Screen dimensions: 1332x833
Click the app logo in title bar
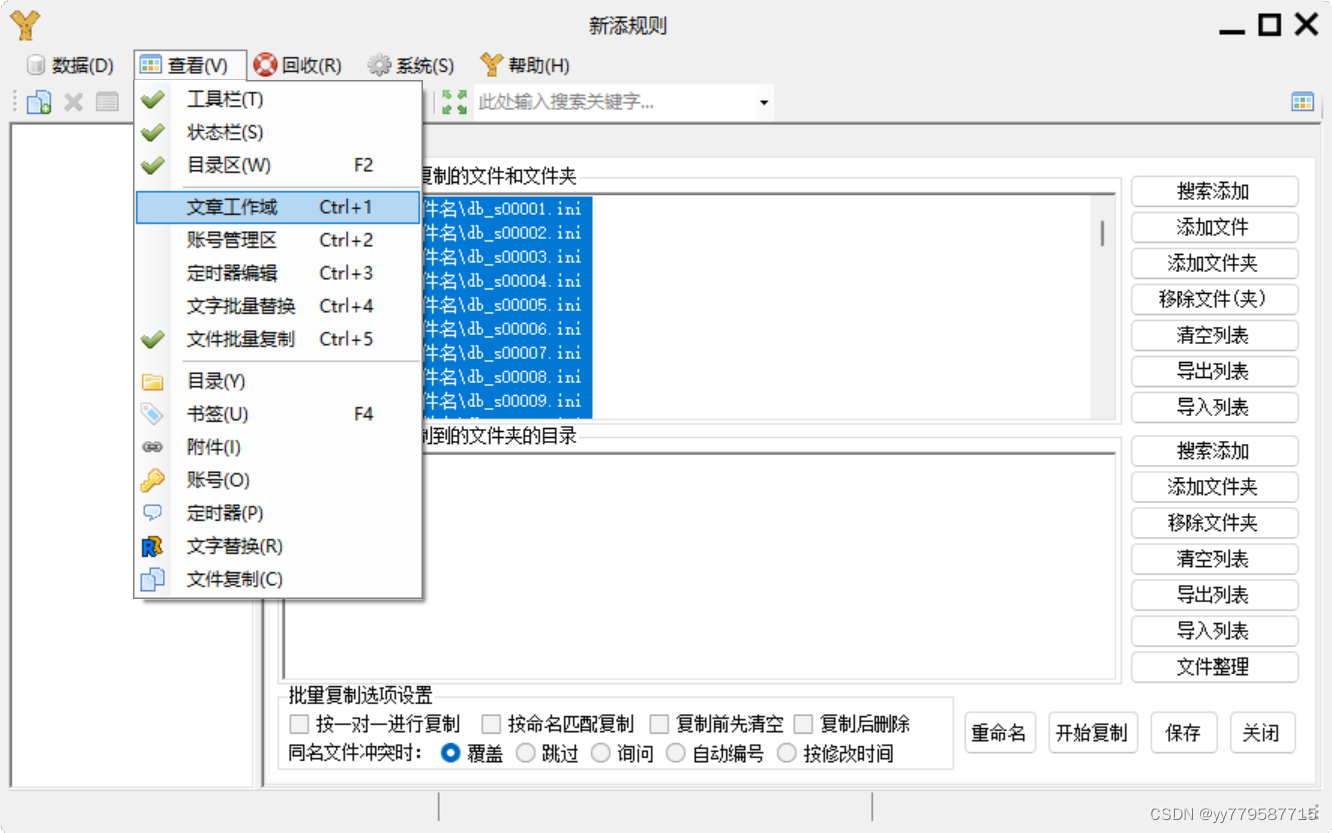[25, 25]
